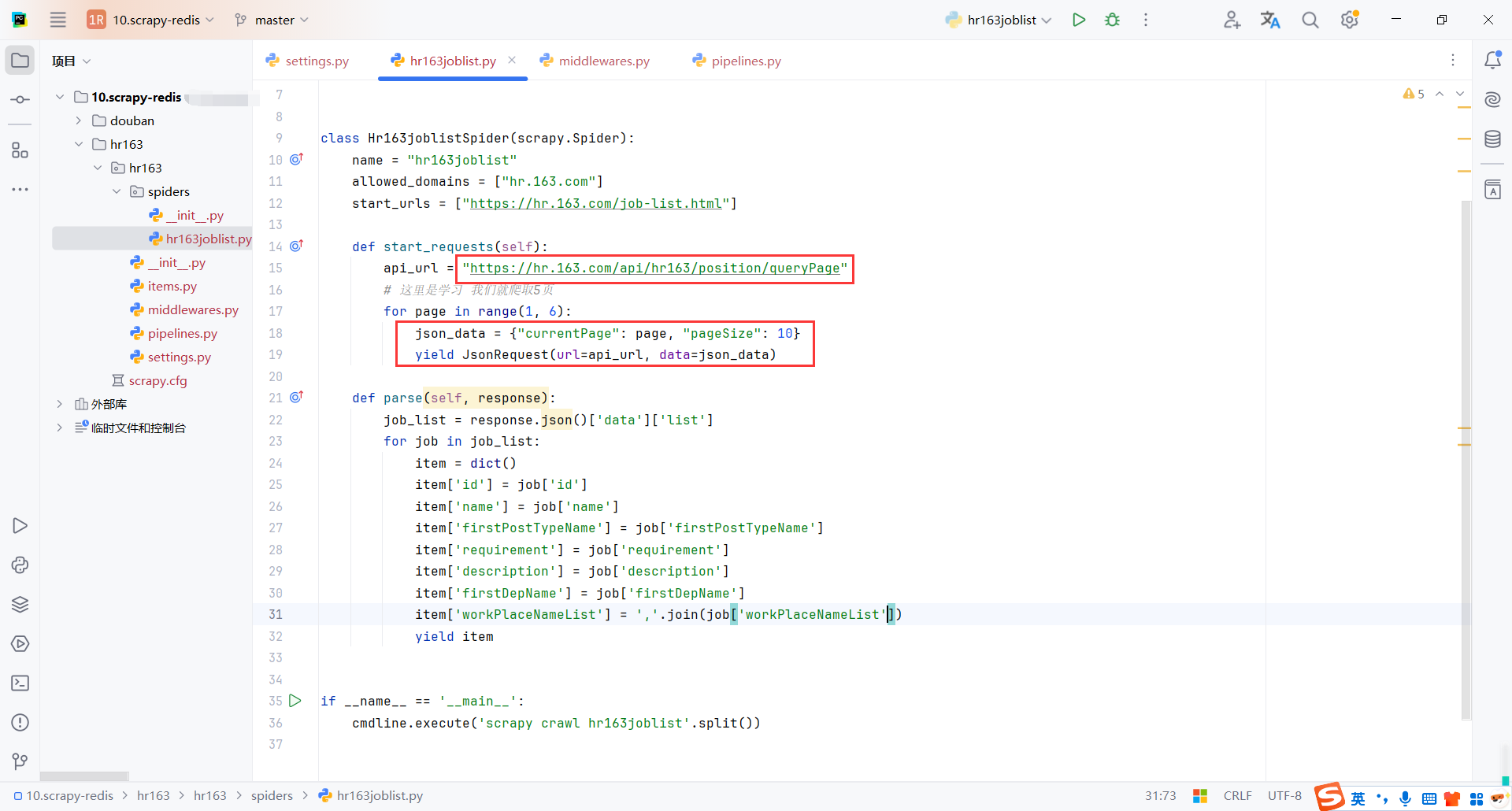Click the editor vertical scrollbar
This screenshot has width=1512, height=811.
tap(1466, 460)
